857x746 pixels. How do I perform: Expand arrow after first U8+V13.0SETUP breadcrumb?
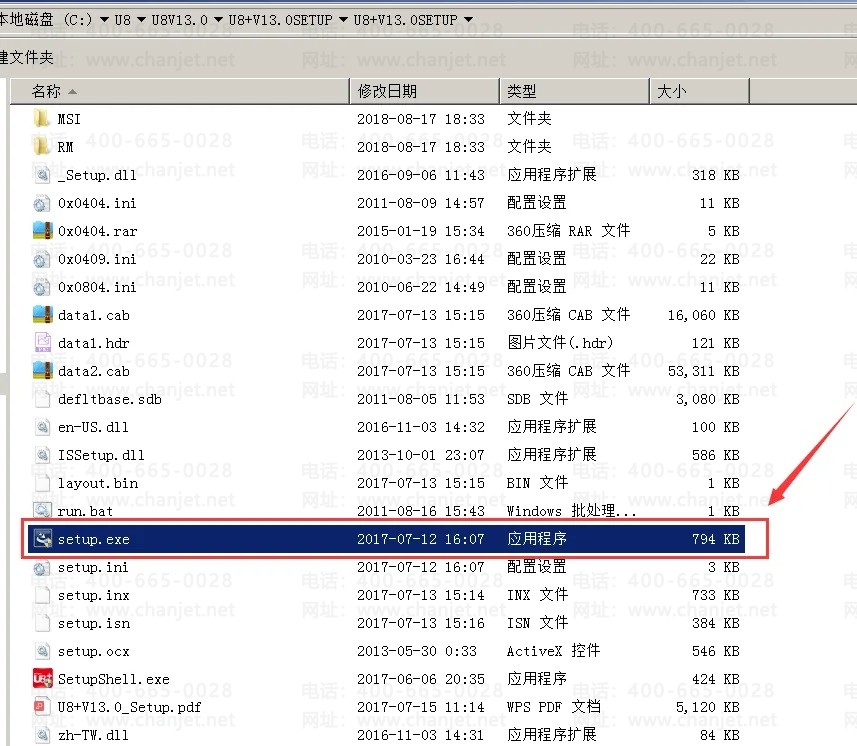click(343, 20)
